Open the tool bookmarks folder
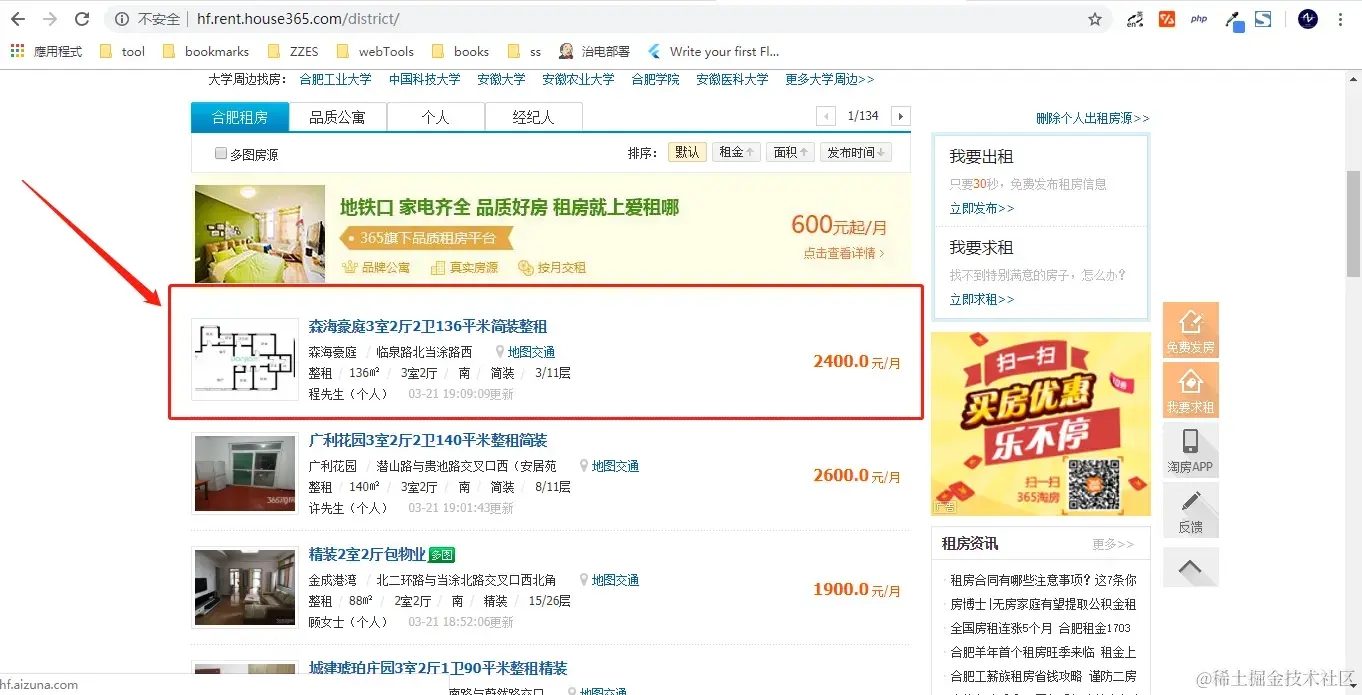The height and width of the screenshot is (695, 1362). point(122,51)
